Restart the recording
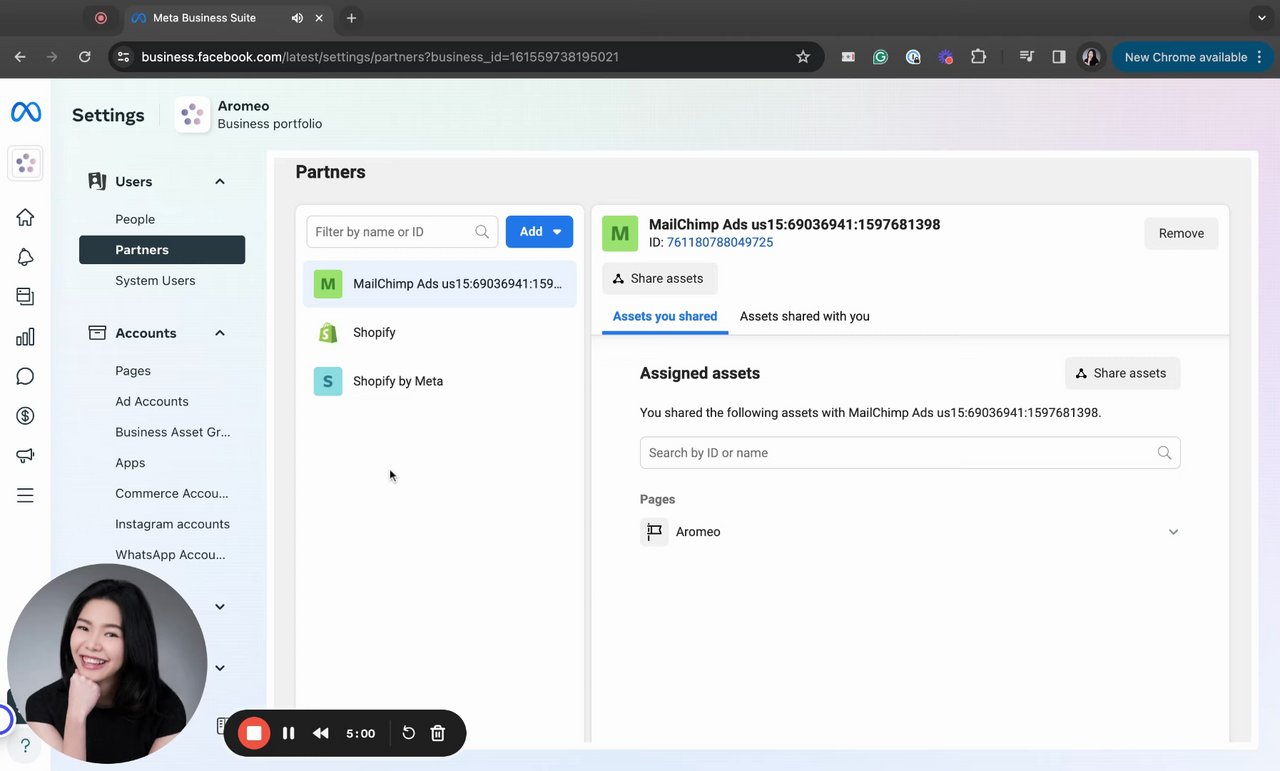Screen dimensions: 1280x771 point(408,734)
